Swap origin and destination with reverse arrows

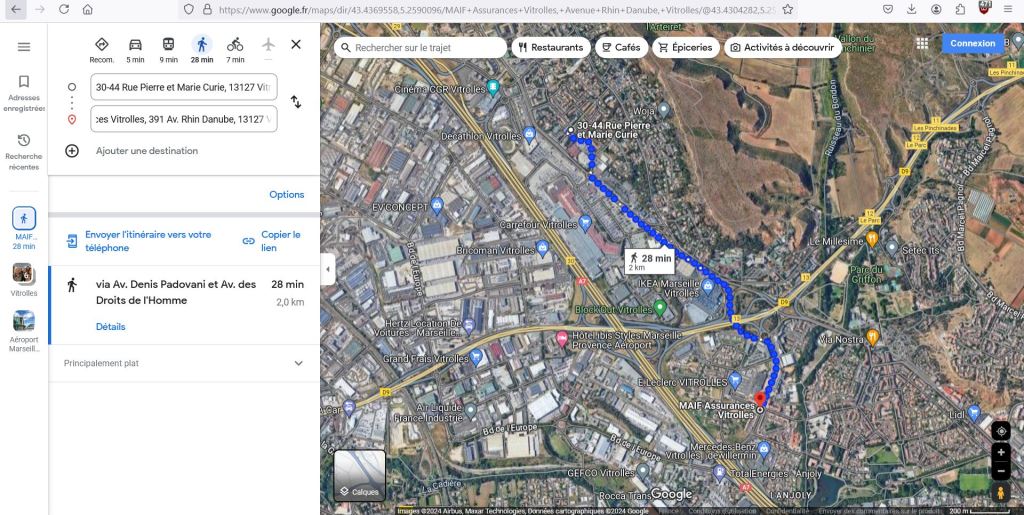click(x=296, y=102)
